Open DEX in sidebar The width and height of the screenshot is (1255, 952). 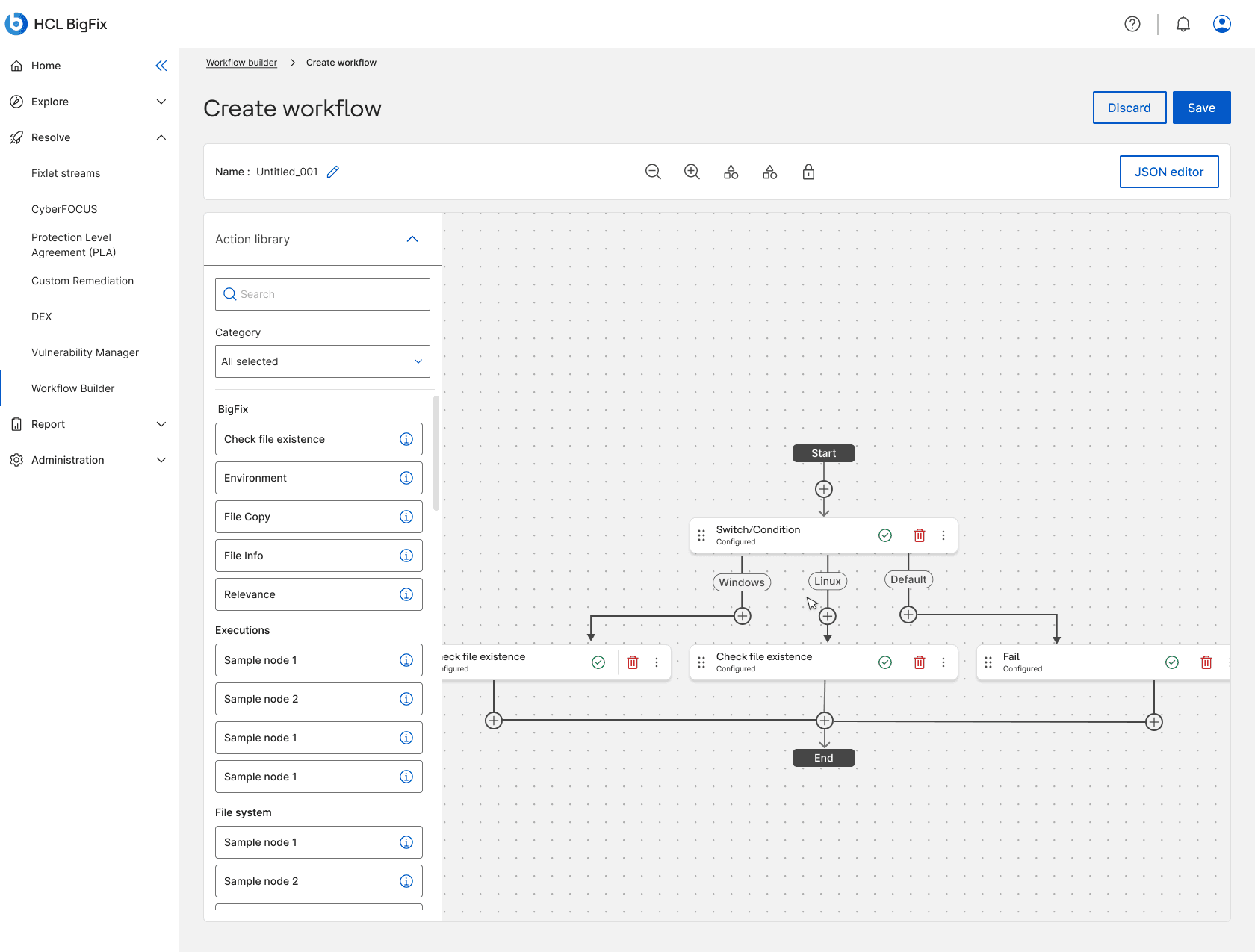[x=42, y=317]
